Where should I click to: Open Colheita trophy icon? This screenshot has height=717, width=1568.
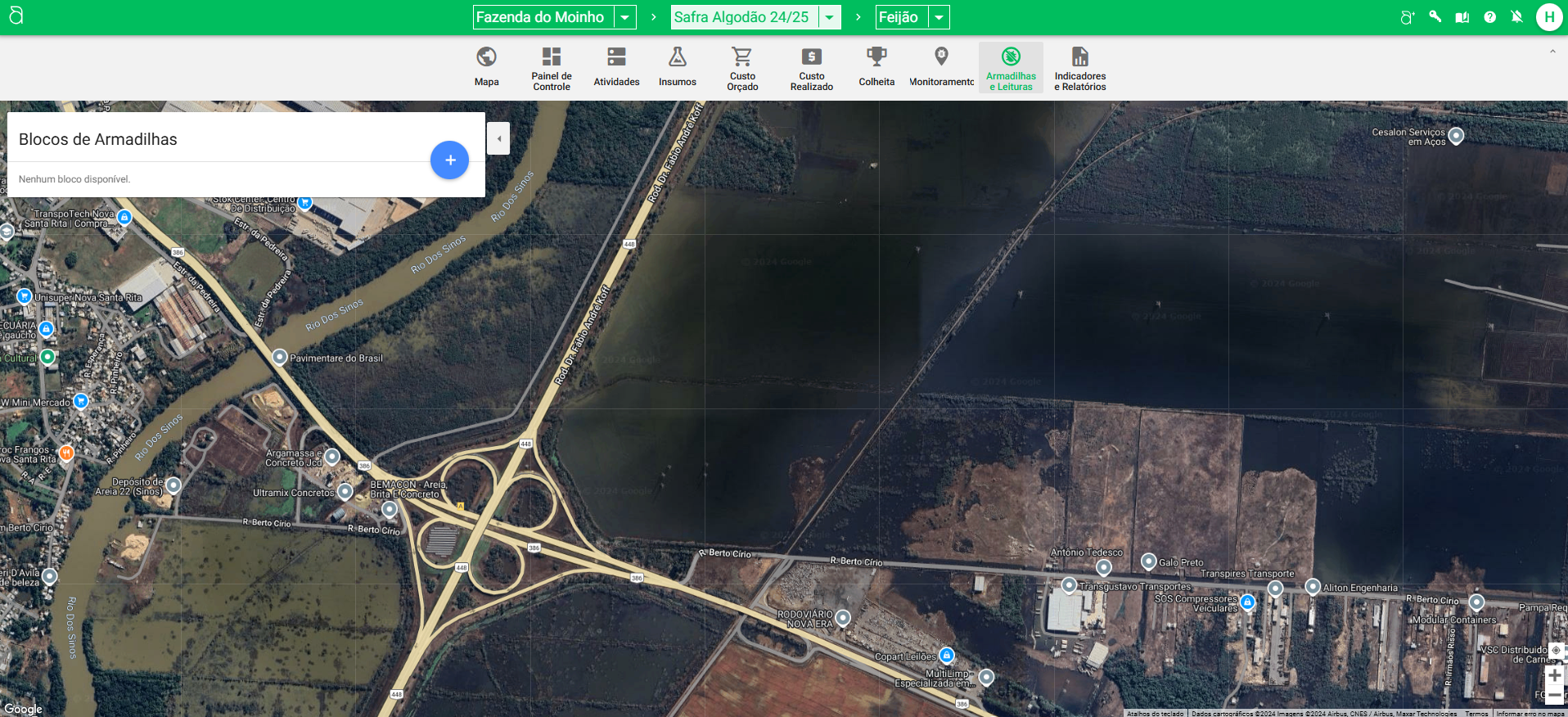coord(876,67)
